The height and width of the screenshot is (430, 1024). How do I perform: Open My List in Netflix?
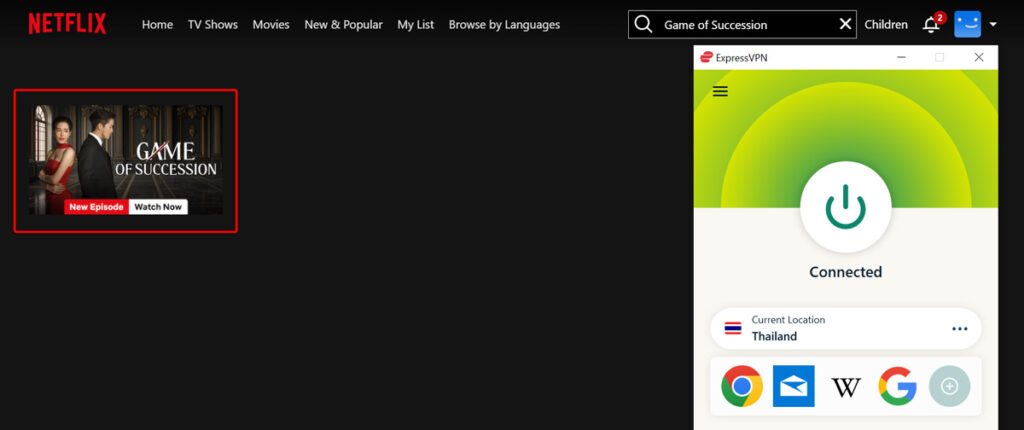416,25
